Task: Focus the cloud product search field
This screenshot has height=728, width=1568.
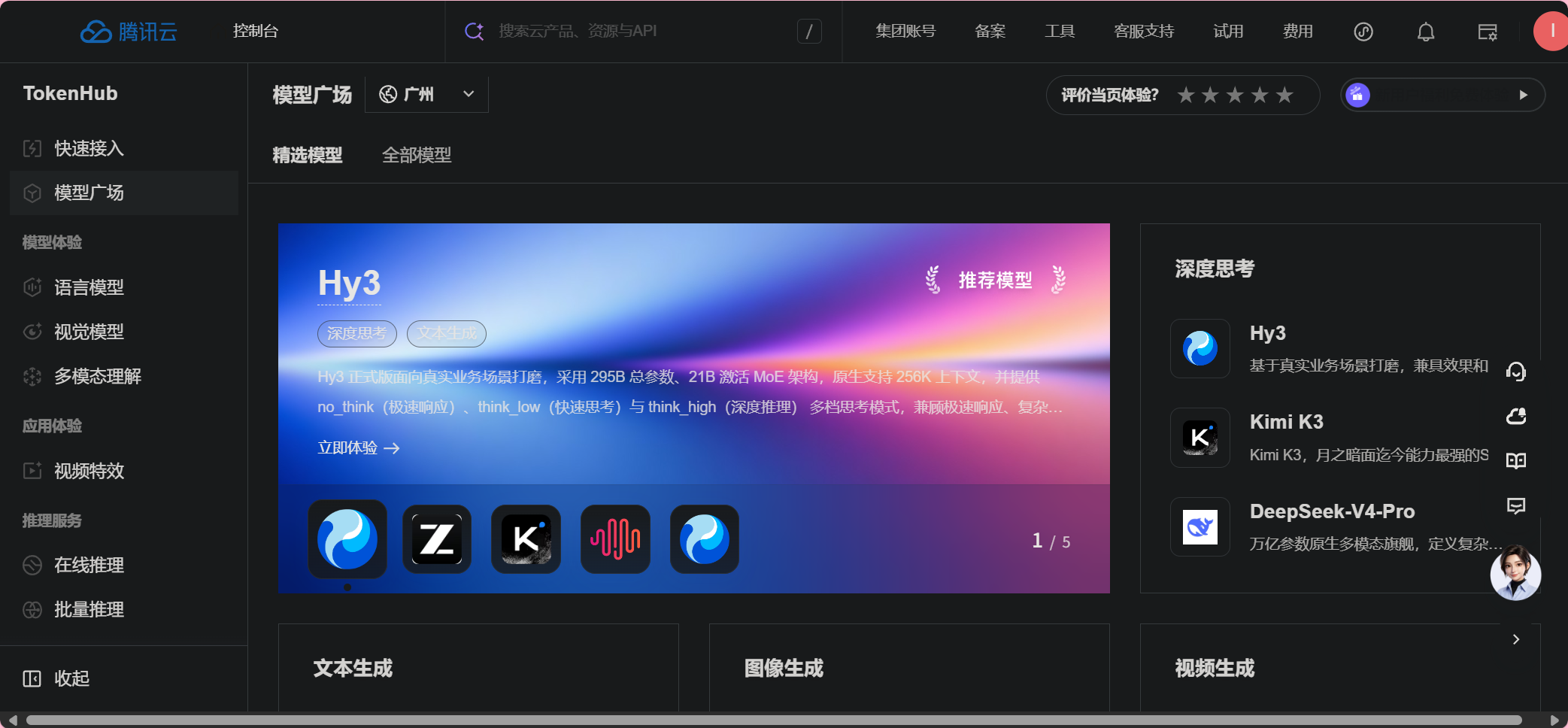Action: click(643, 31)
